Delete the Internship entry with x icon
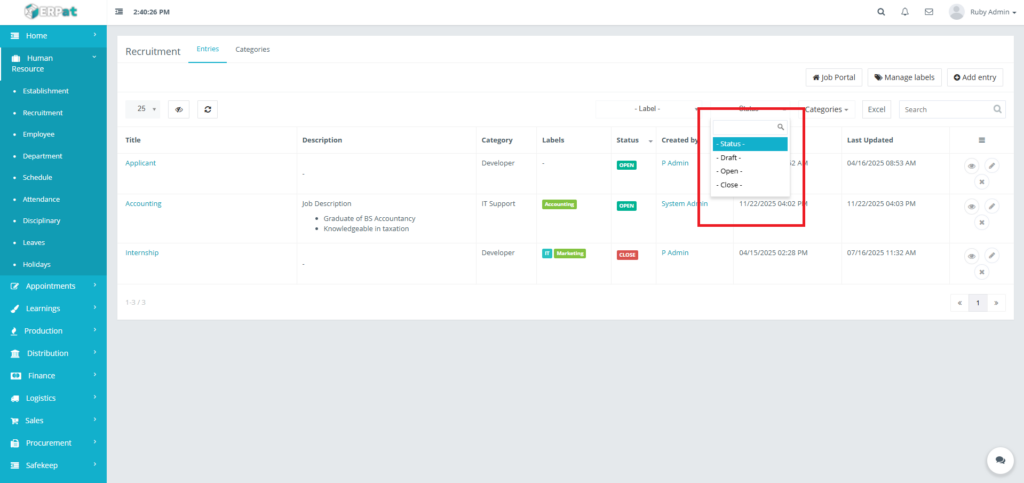Viewport: 1024px width, 483px height. point(981,272)
